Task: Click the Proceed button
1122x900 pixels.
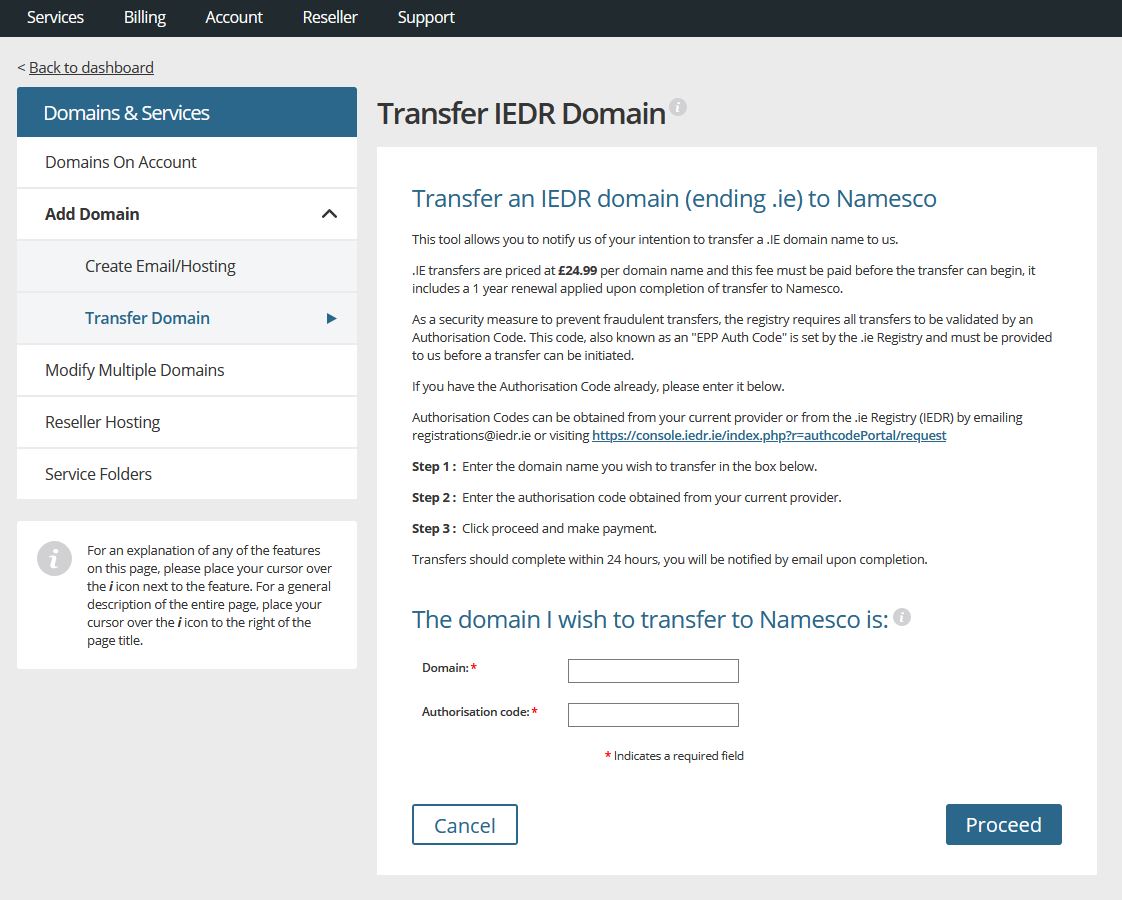Action: [x=1003, y=824]
